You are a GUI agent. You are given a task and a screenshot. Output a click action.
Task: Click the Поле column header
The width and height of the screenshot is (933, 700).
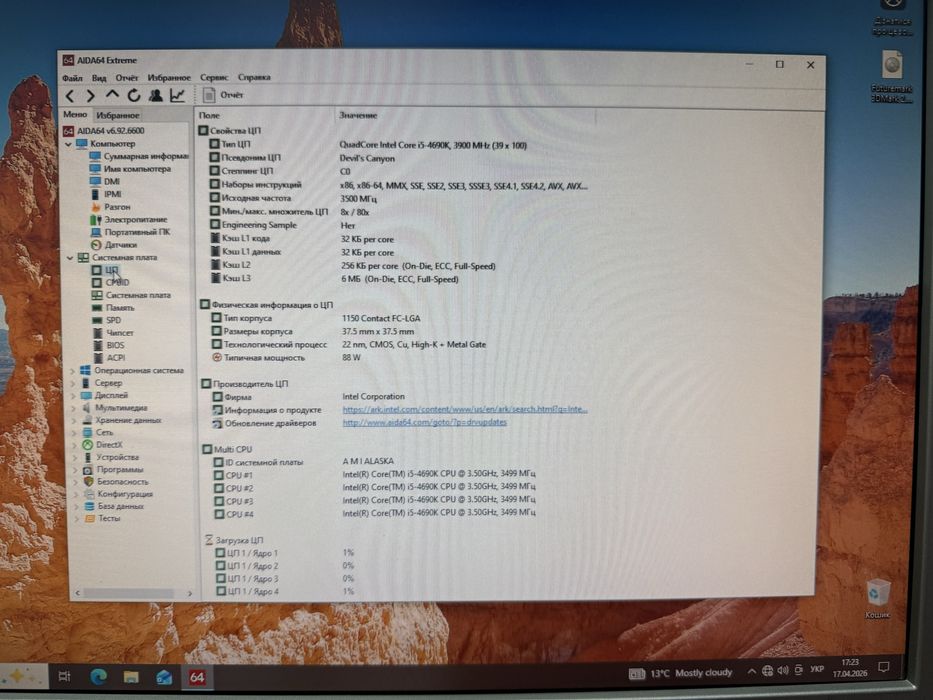point(209,115)
